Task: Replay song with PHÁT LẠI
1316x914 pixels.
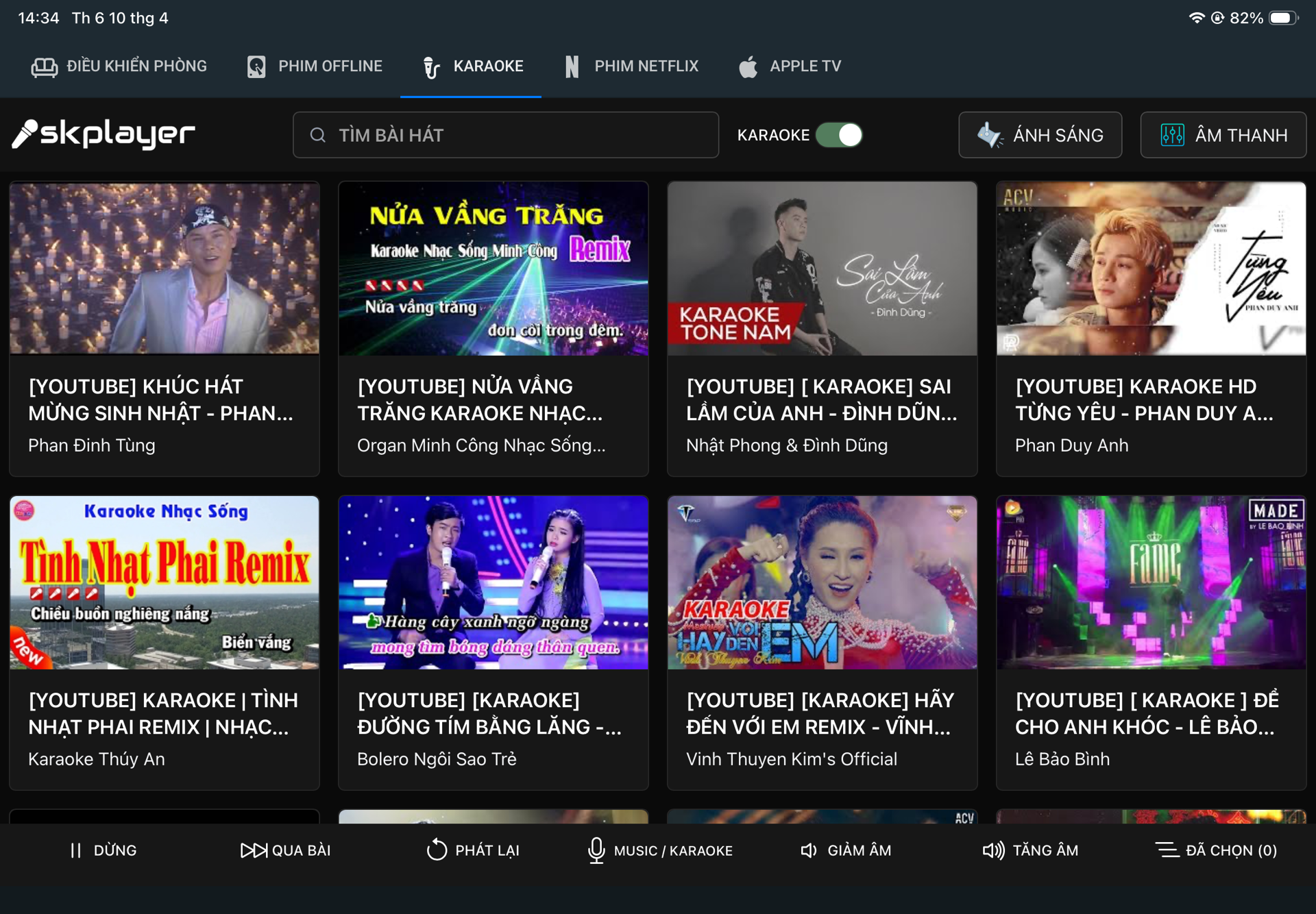Action: point(472,850)
